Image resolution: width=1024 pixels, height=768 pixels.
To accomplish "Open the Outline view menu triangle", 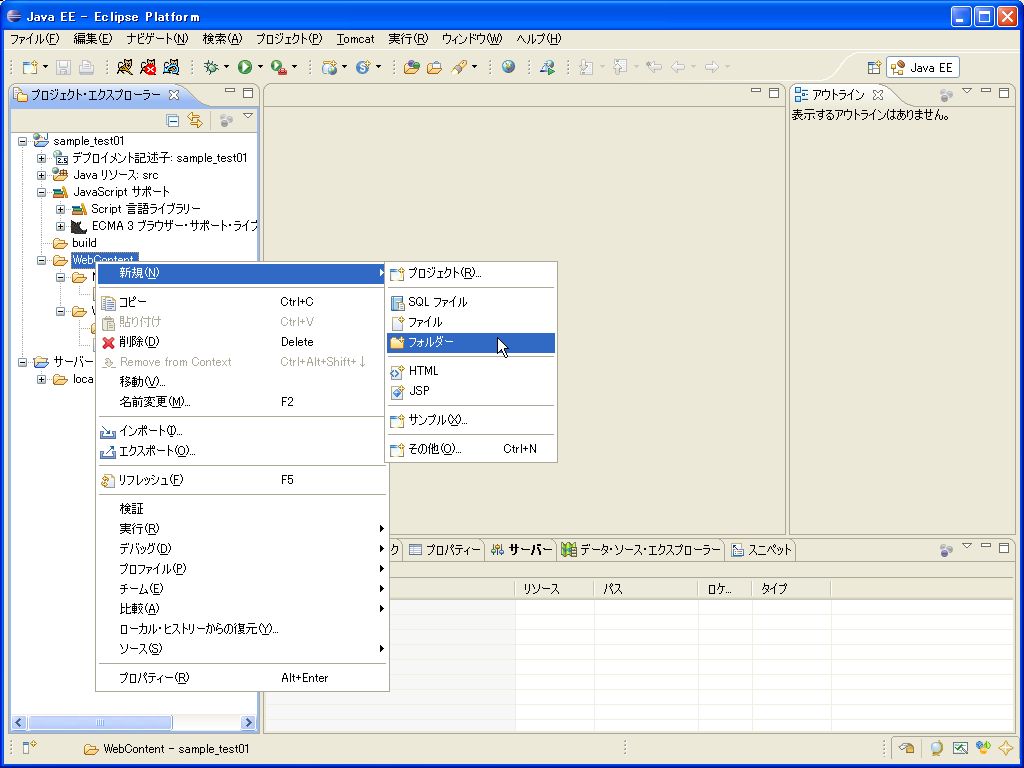I will tap(967, 91).
